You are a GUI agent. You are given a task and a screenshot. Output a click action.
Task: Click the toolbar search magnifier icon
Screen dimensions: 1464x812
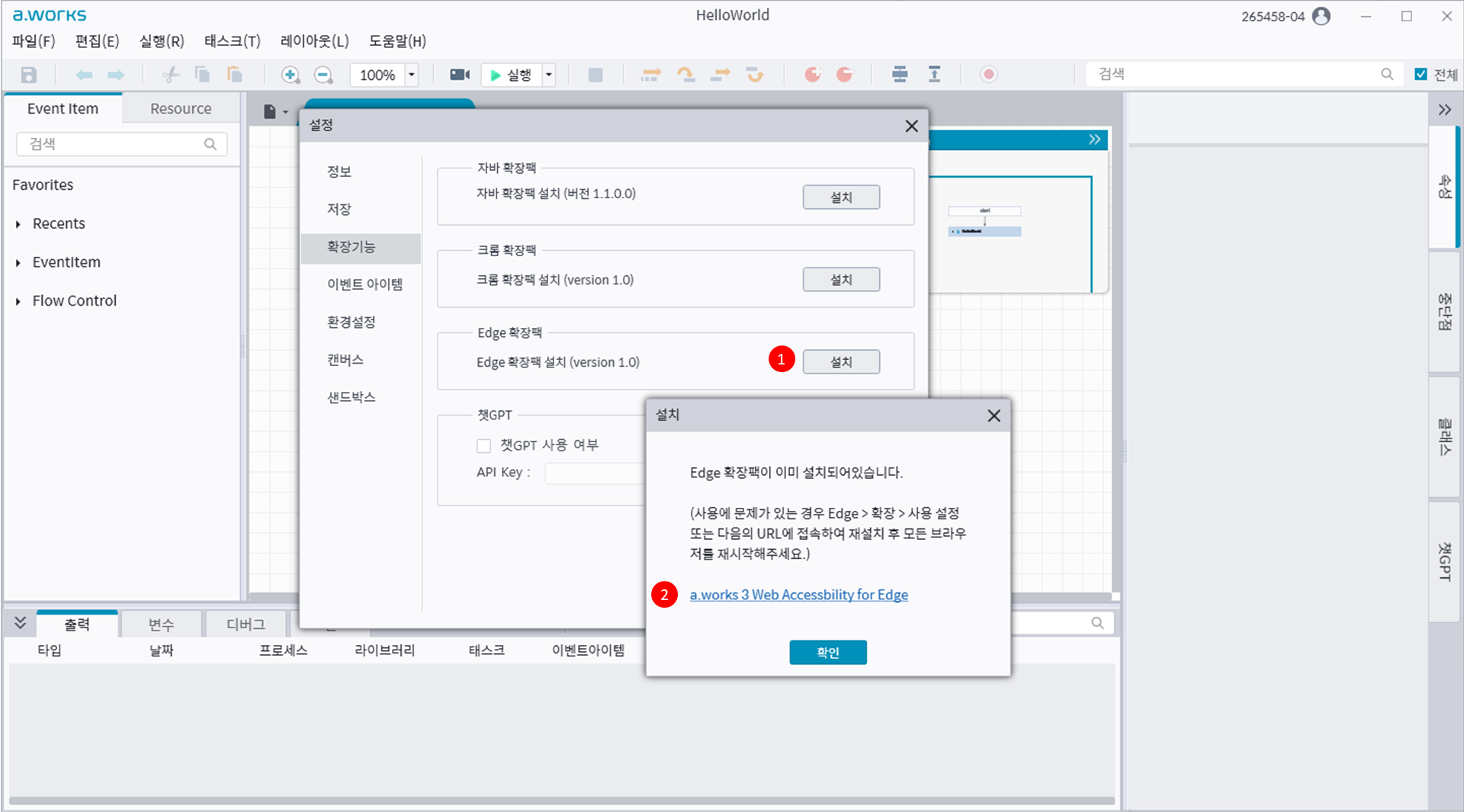tap(1387, 74)
